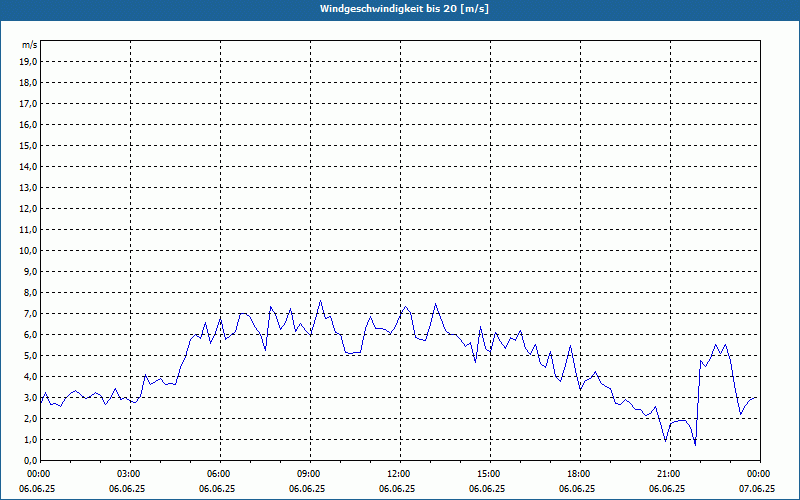Click the '06.06.25' date under 03:00
The image size is (800, 500).
pos(127,489)
